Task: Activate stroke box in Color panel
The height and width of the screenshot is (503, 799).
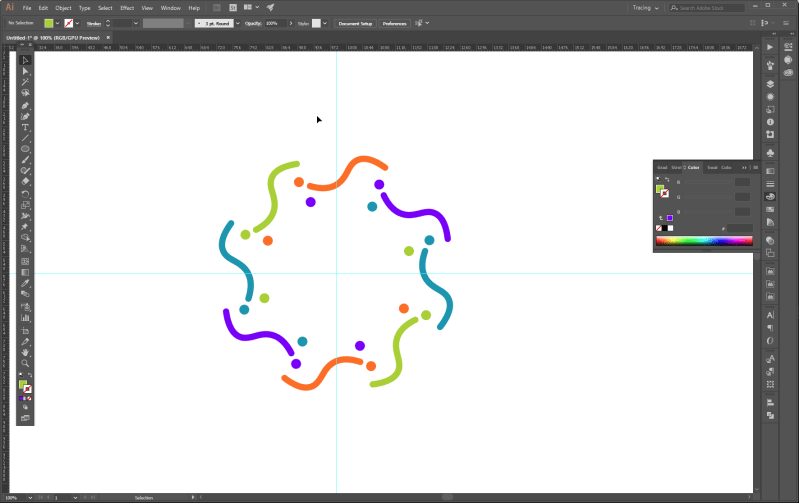Action: (664, 194)
